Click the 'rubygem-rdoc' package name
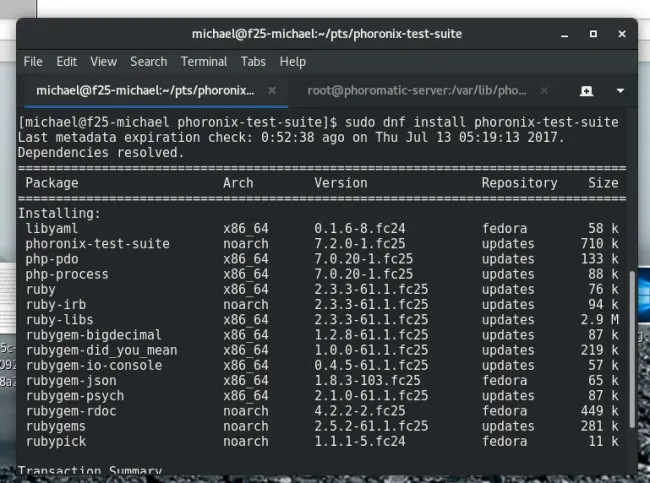Screen dimensions: 650x483 pyautogui.click(x=71, y=411)
